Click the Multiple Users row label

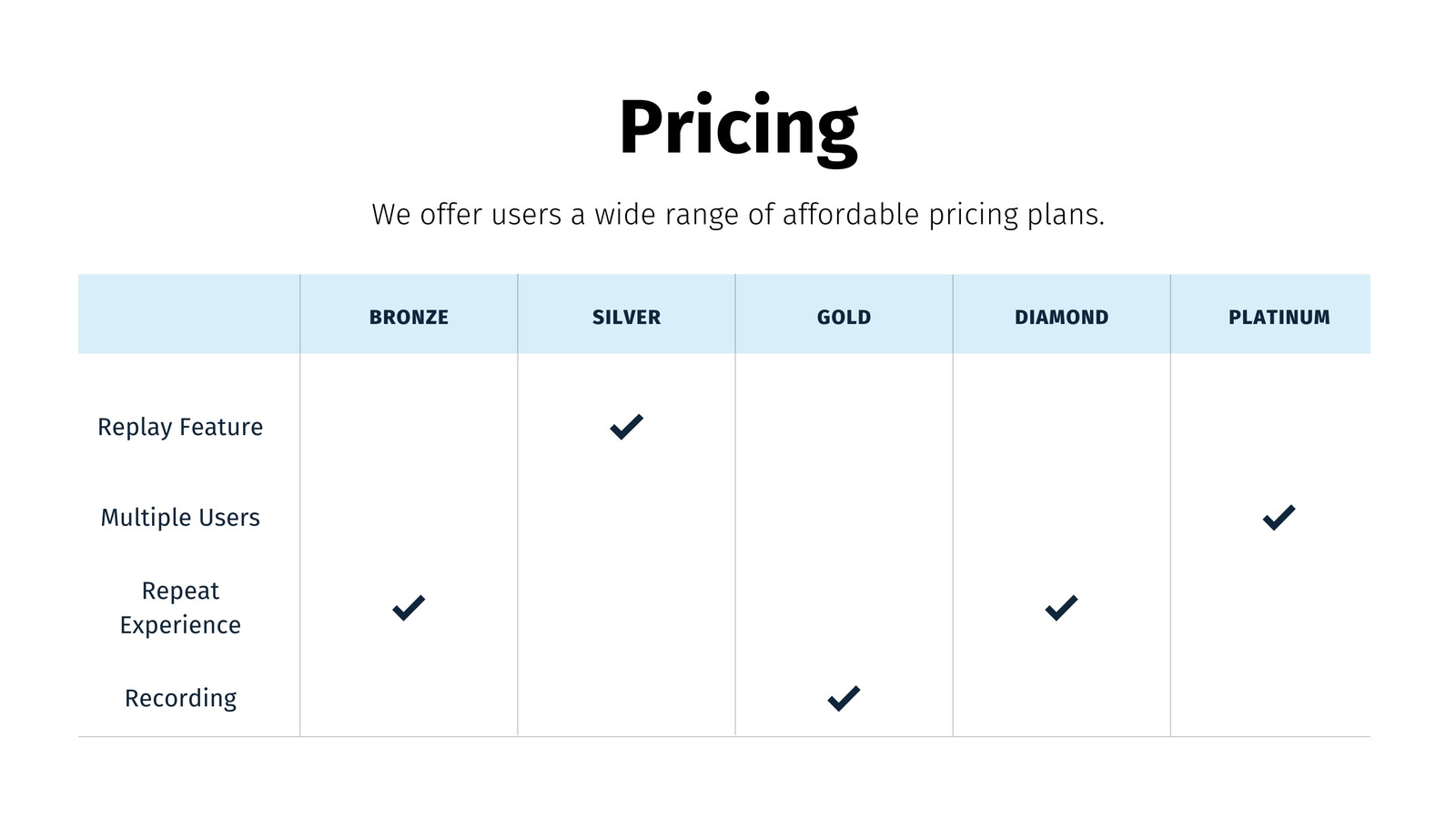tap(180, 517)
